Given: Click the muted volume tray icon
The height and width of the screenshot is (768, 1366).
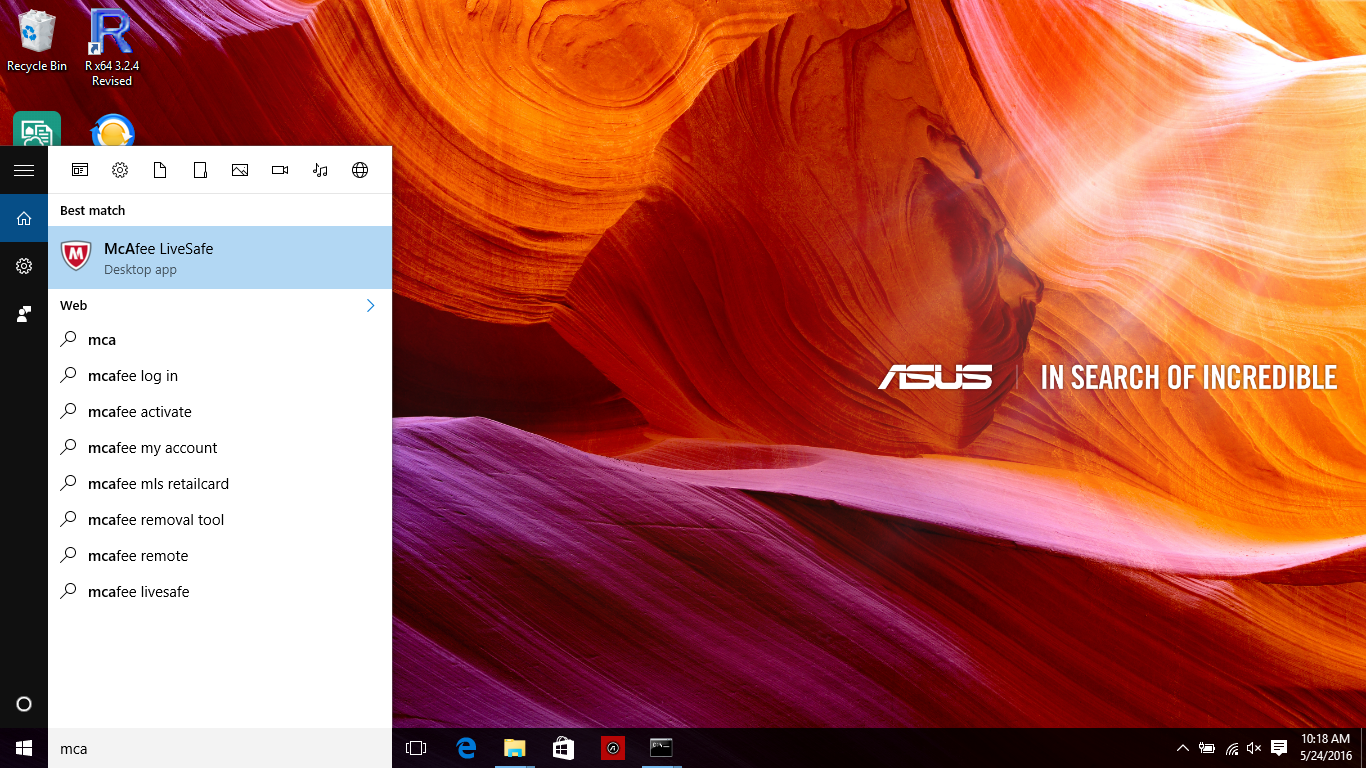Looking at the screenshot, I should pos(1255,748).
